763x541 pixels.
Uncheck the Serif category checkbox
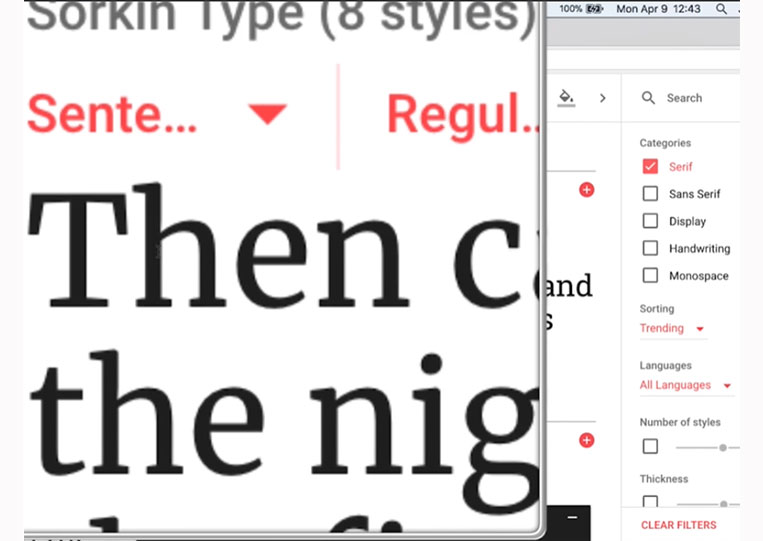pos(650,166)
